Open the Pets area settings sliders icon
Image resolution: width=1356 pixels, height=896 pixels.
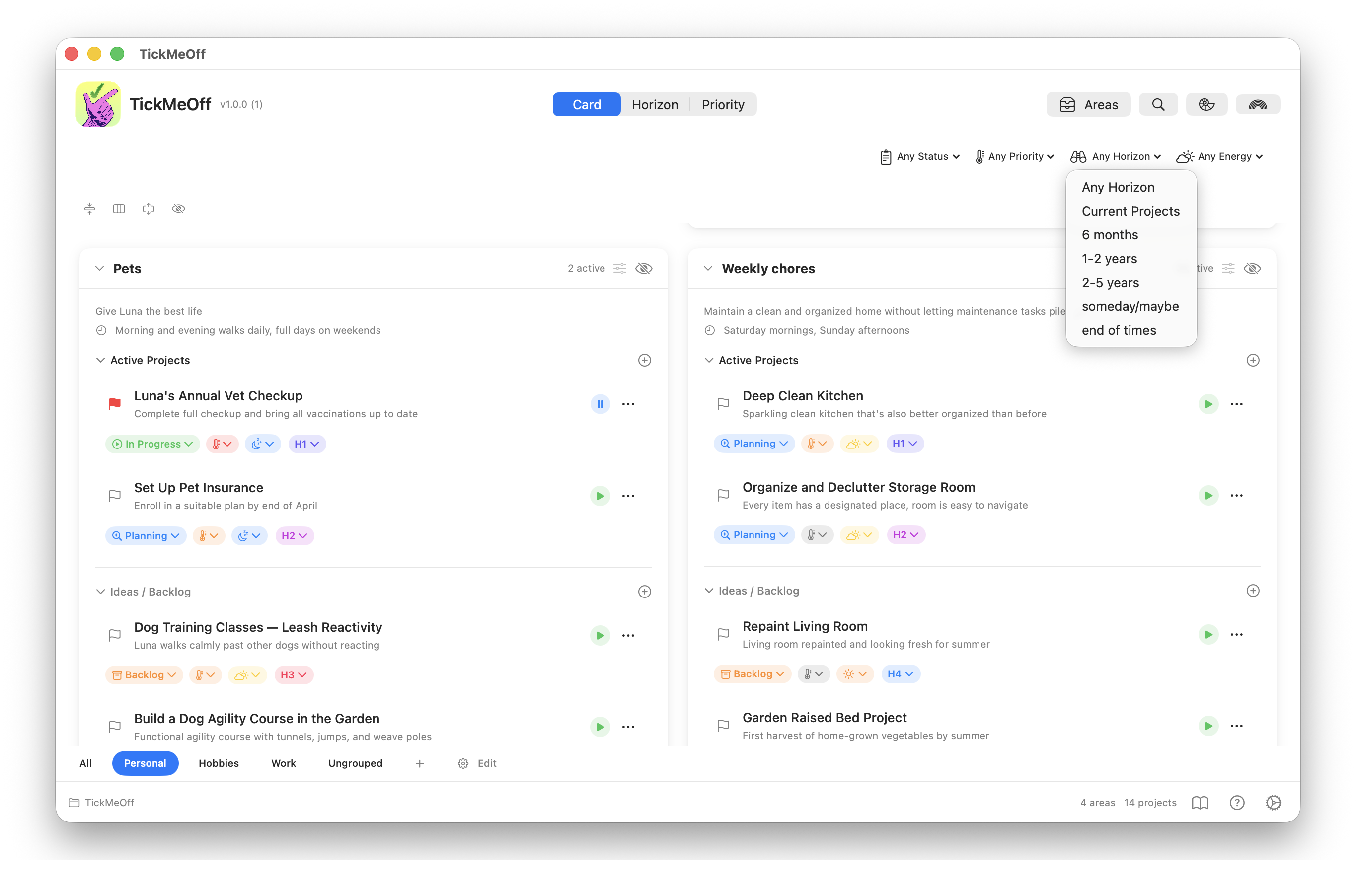click(619, 269)
